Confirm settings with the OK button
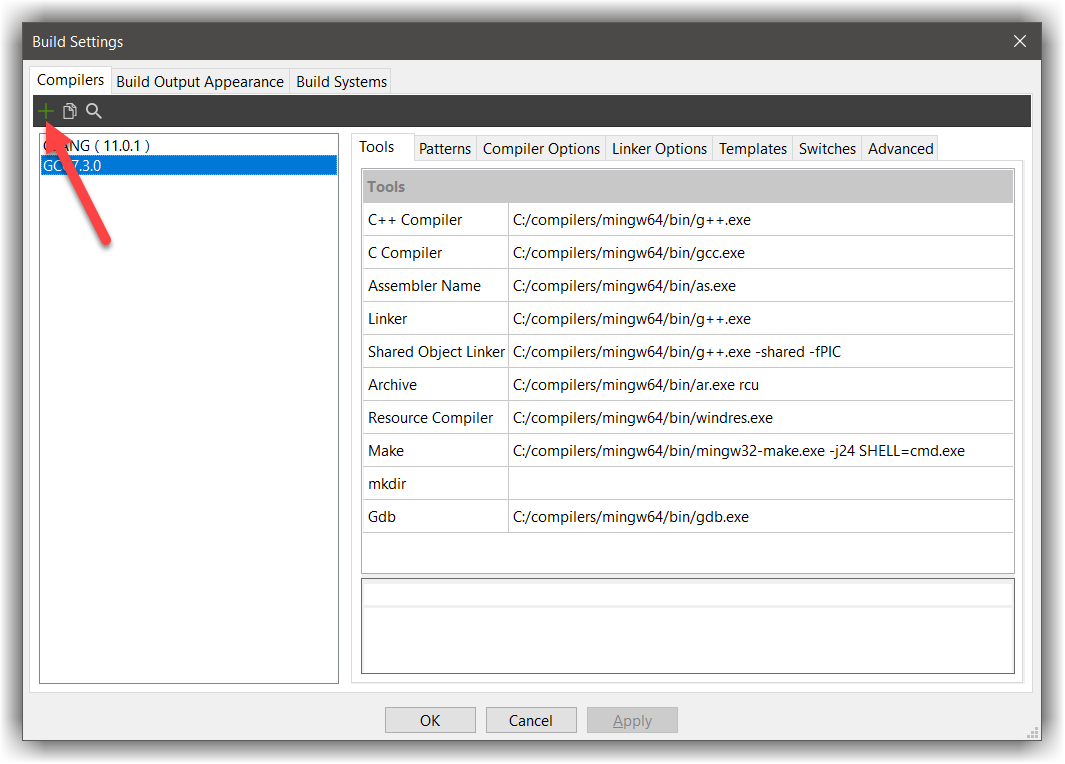 click(430, 720)
